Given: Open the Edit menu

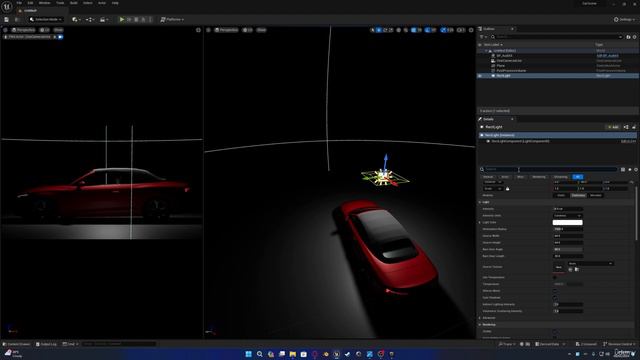Looking at the screenshot, I should pyautogui.click(x=30, y=3).
